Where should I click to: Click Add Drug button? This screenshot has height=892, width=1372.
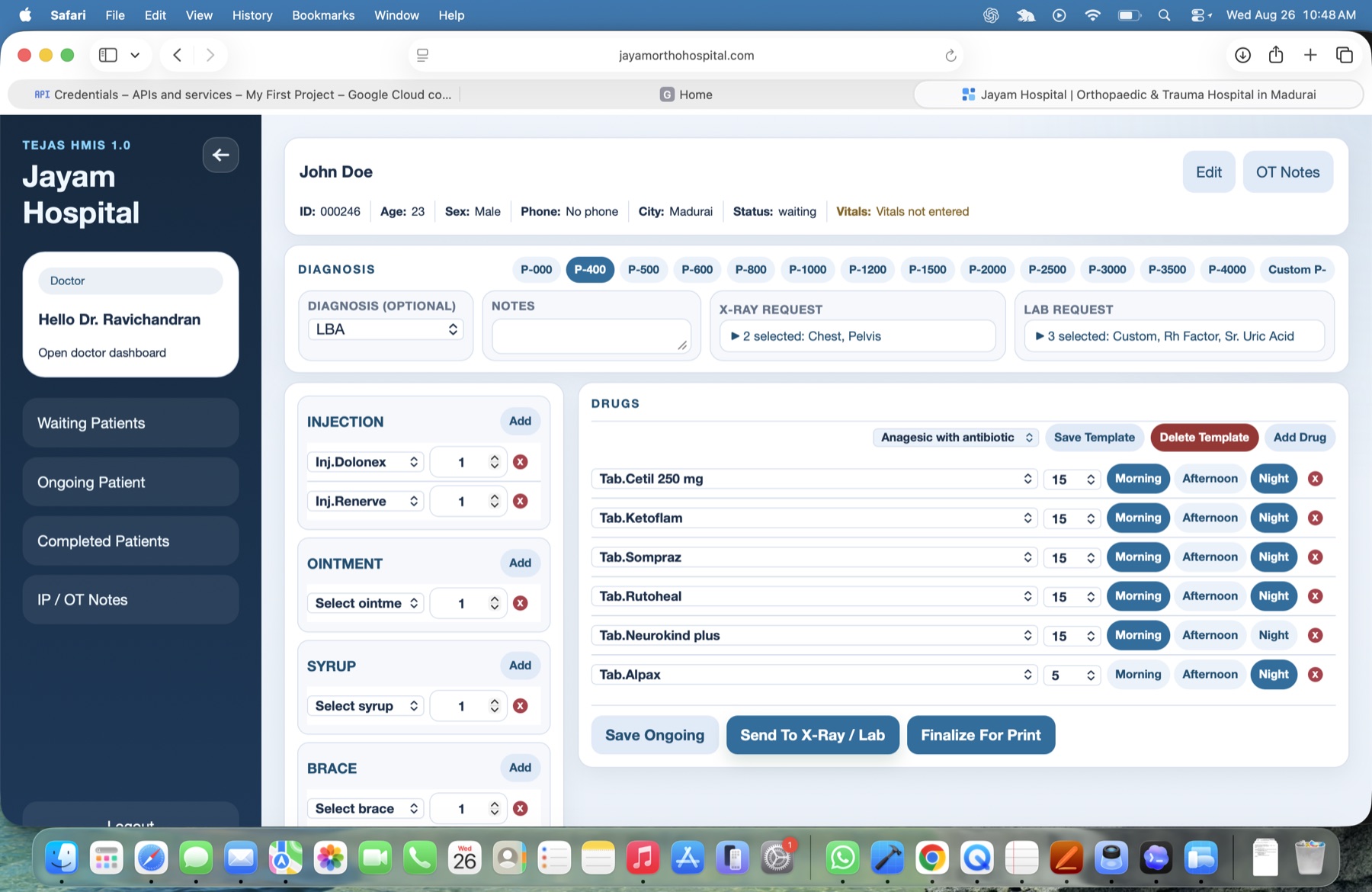1300,438
